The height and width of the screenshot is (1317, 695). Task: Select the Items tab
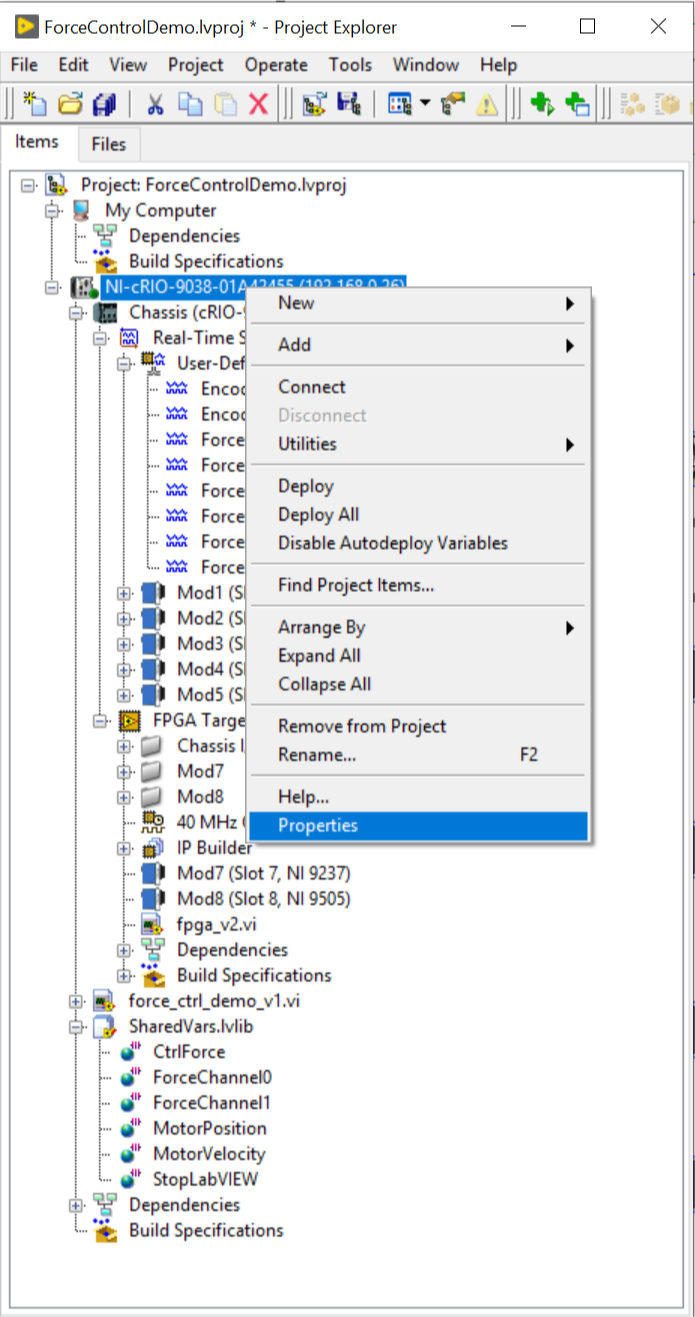(37, 142)
